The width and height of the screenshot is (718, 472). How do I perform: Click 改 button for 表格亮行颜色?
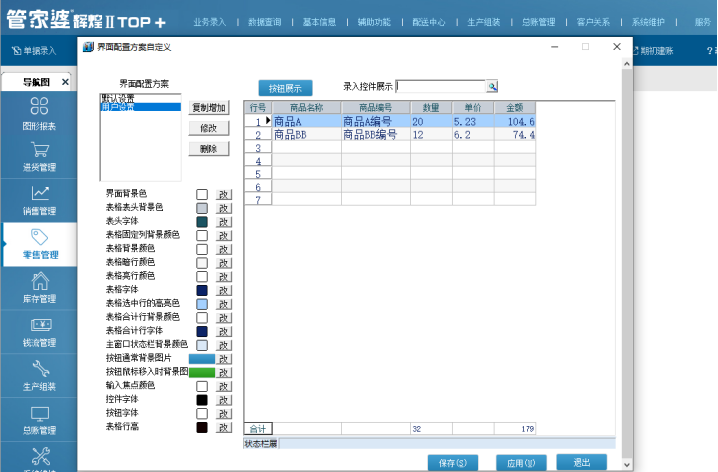click(224, 277)
